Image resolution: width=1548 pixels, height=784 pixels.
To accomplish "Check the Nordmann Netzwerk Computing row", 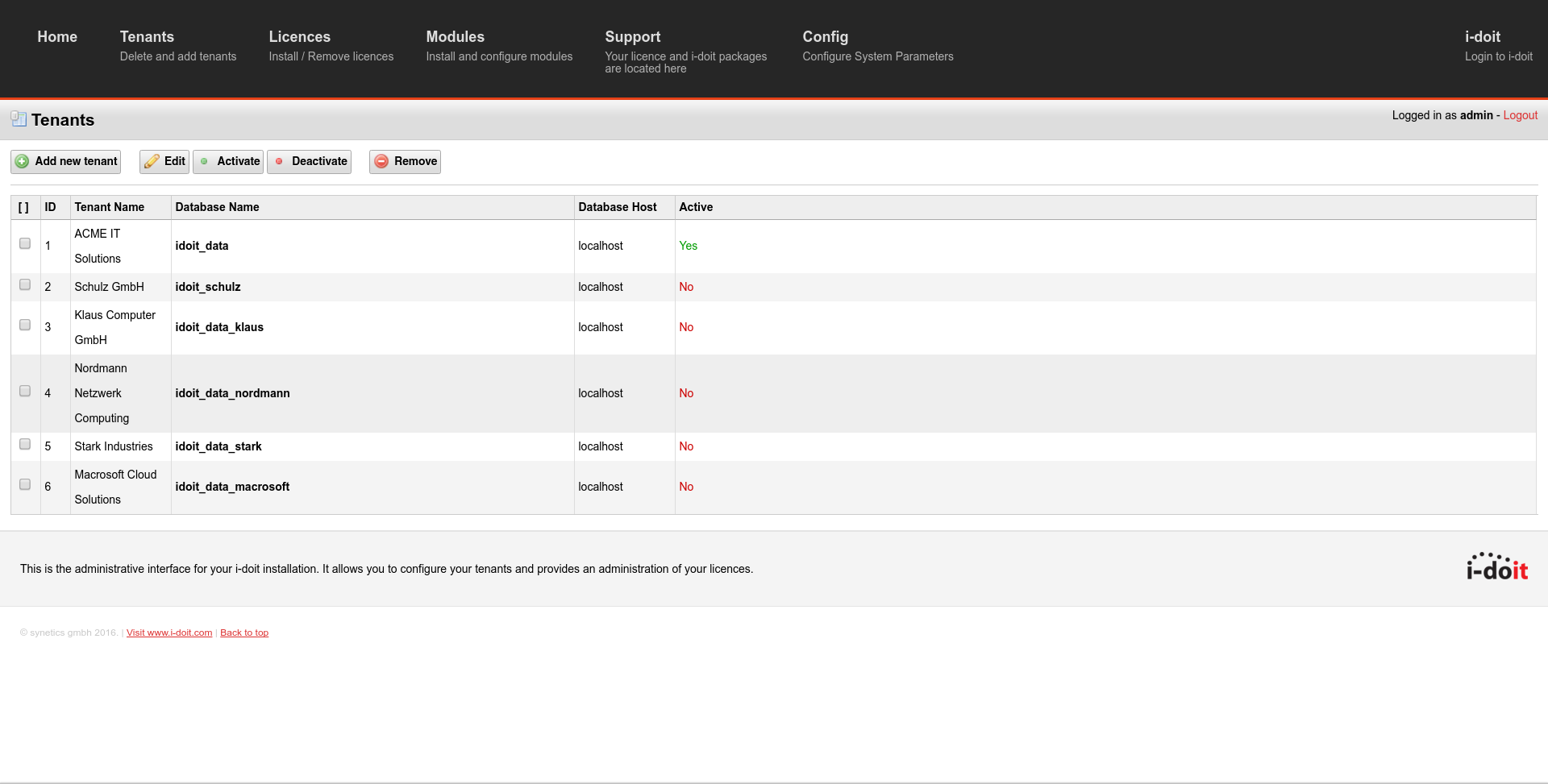I will click(25, 391).
